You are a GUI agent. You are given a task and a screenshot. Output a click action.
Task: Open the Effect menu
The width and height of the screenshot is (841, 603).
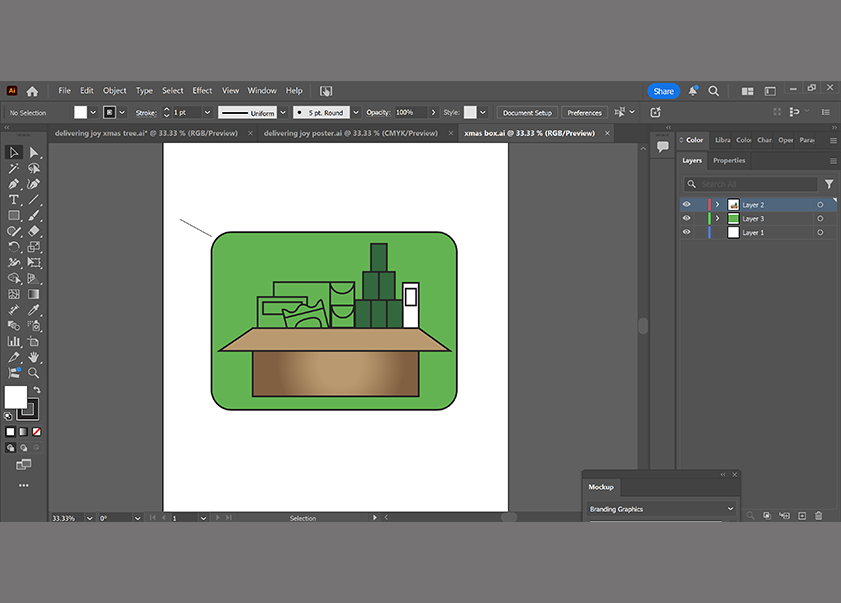pos(202,91)
